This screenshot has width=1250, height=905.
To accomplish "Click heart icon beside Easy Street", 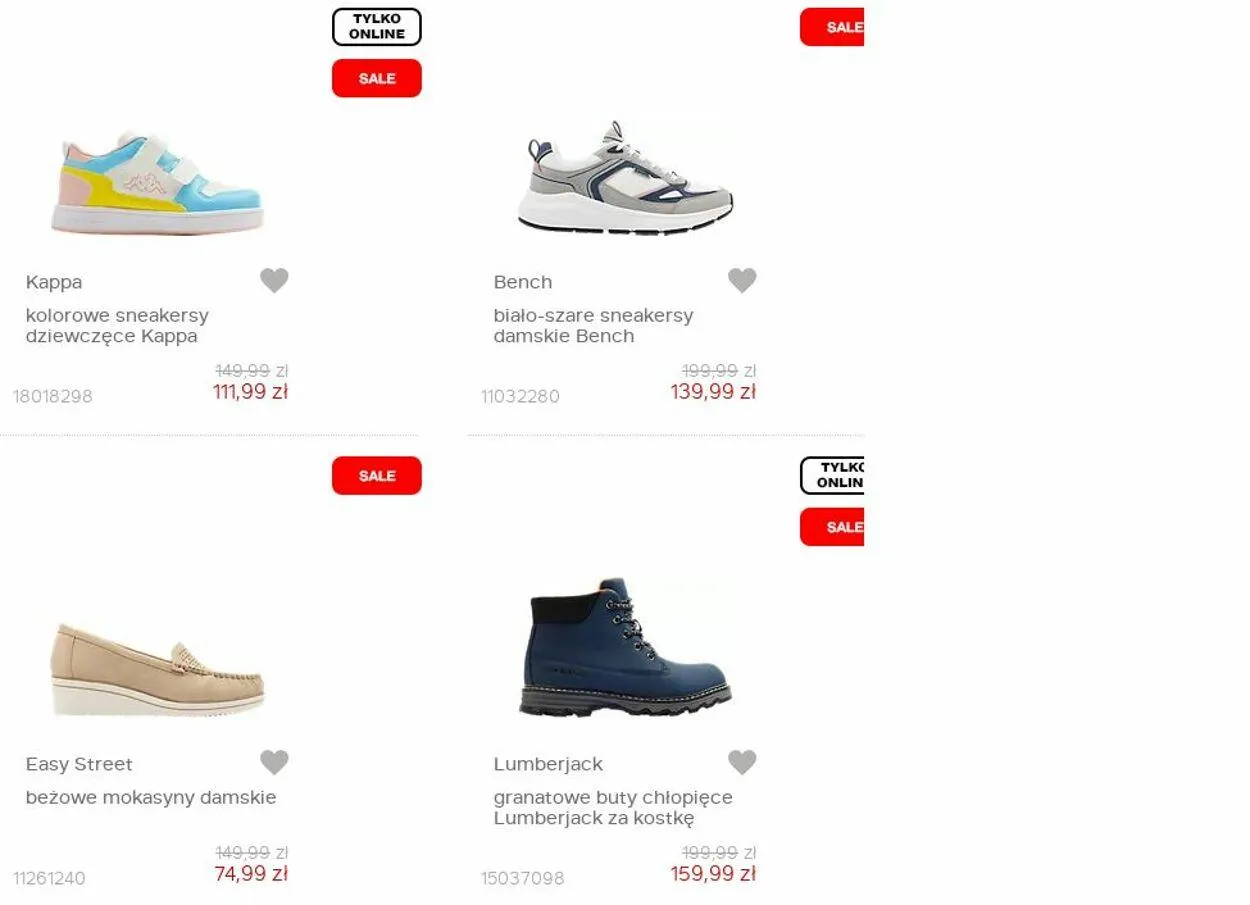I will (x=274, y=763).
